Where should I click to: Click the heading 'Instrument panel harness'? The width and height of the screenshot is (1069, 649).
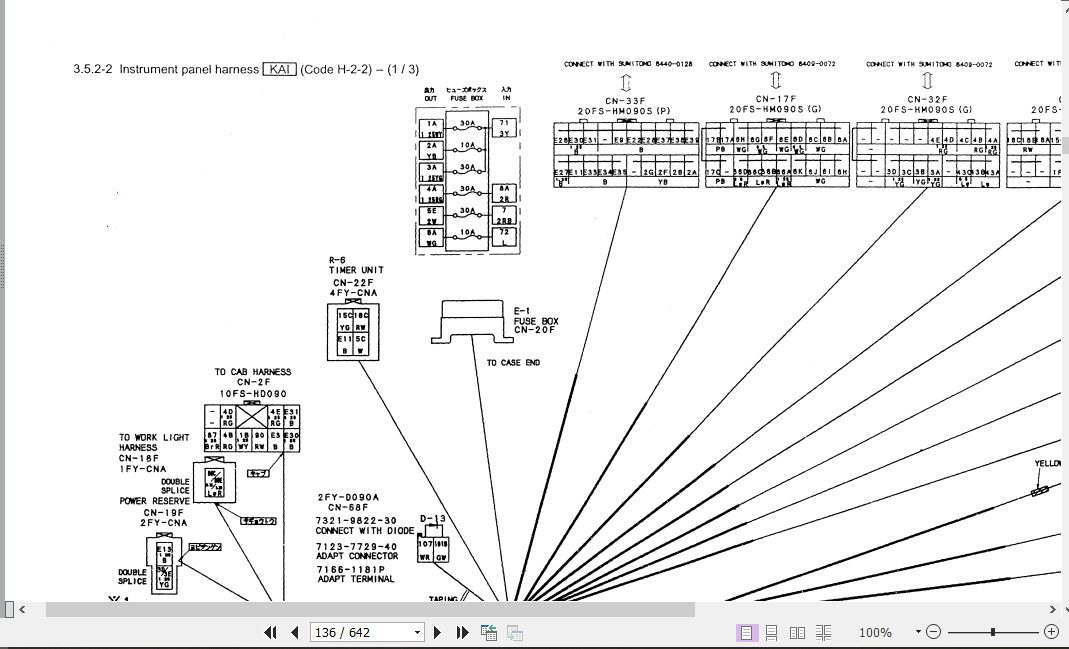(189, 70)
